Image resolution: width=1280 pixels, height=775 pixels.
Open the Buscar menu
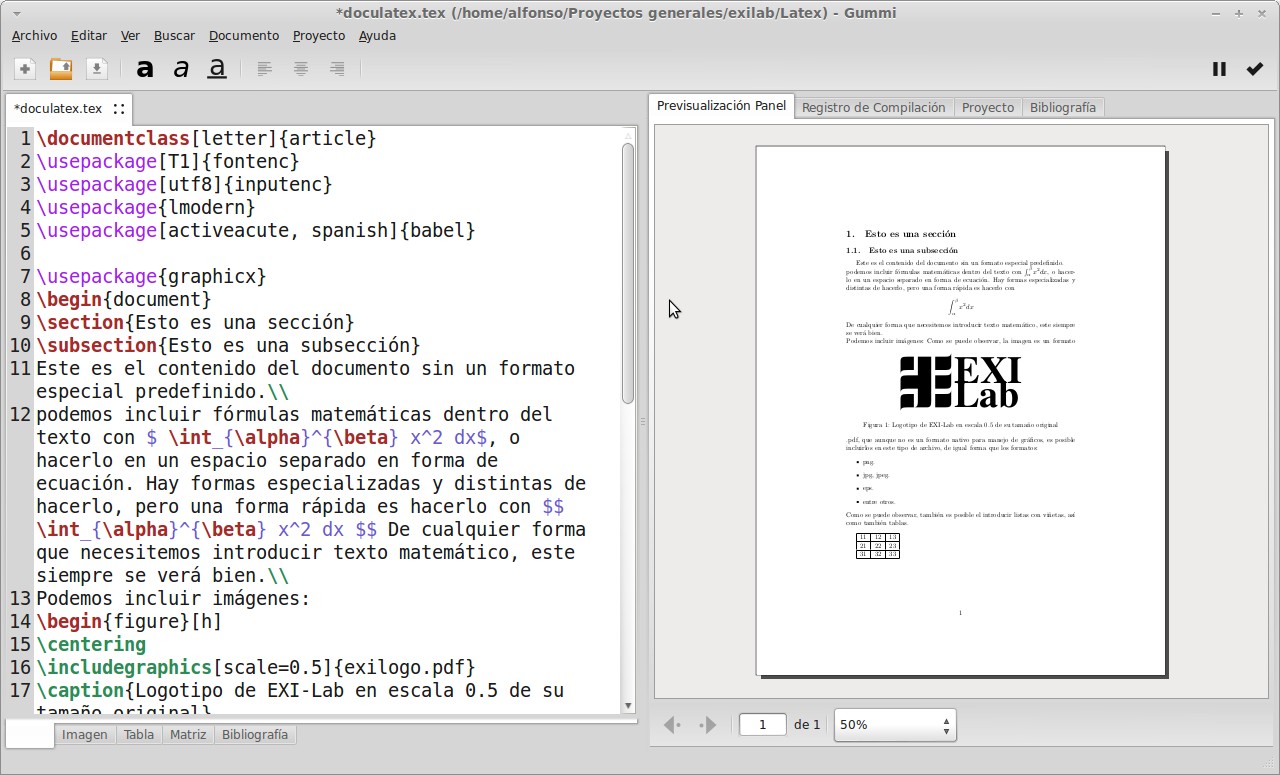coord(174,35)
